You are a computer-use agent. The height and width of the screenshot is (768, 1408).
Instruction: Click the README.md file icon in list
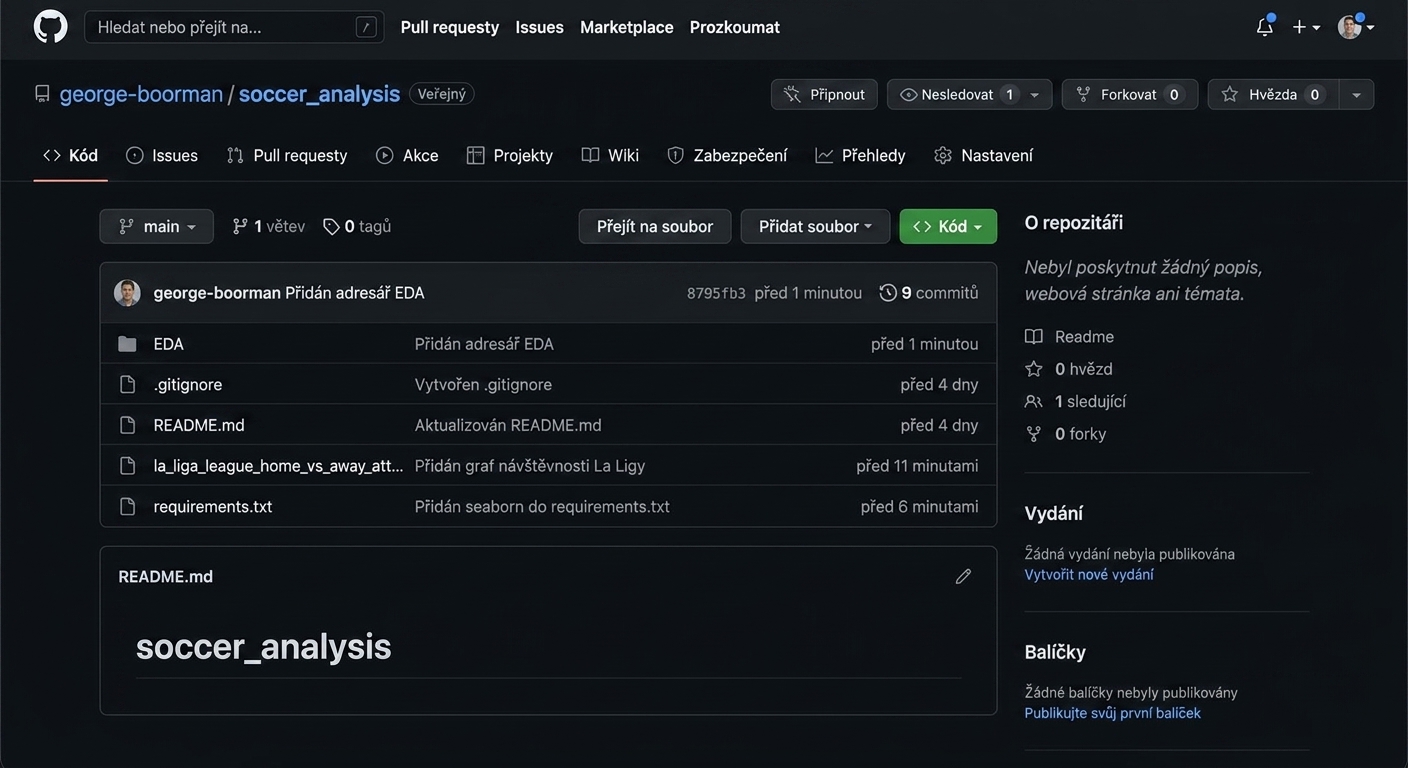[127, 425]
